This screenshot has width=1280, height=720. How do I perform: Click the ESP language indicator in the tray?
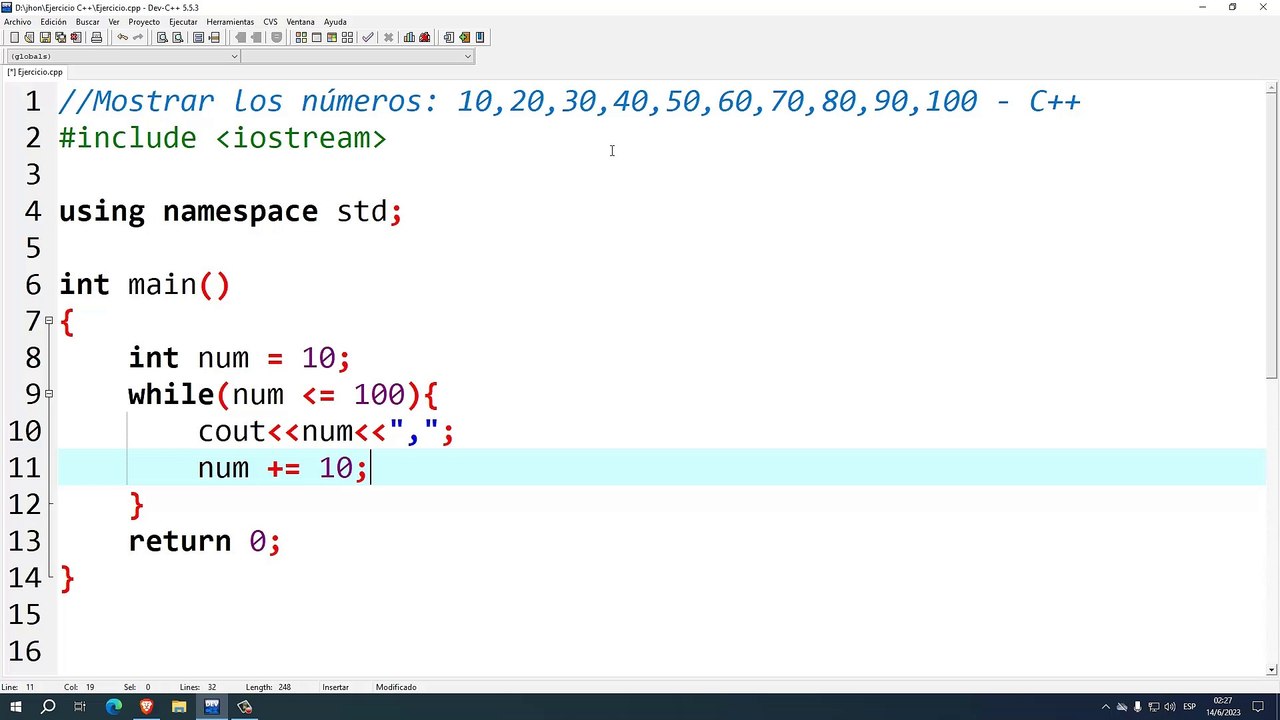pos(1189,707)
